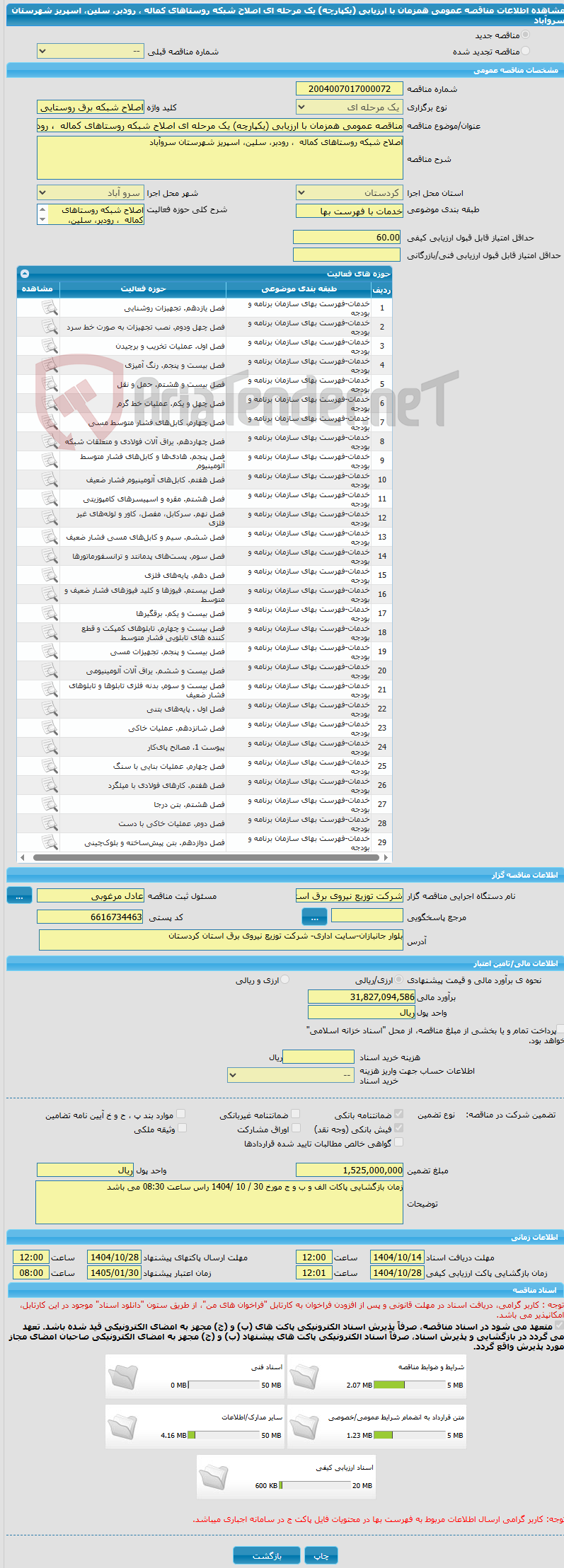The image size is (564, 1568).
Task: Open view icon for row 29 activity
Action: 49,842
